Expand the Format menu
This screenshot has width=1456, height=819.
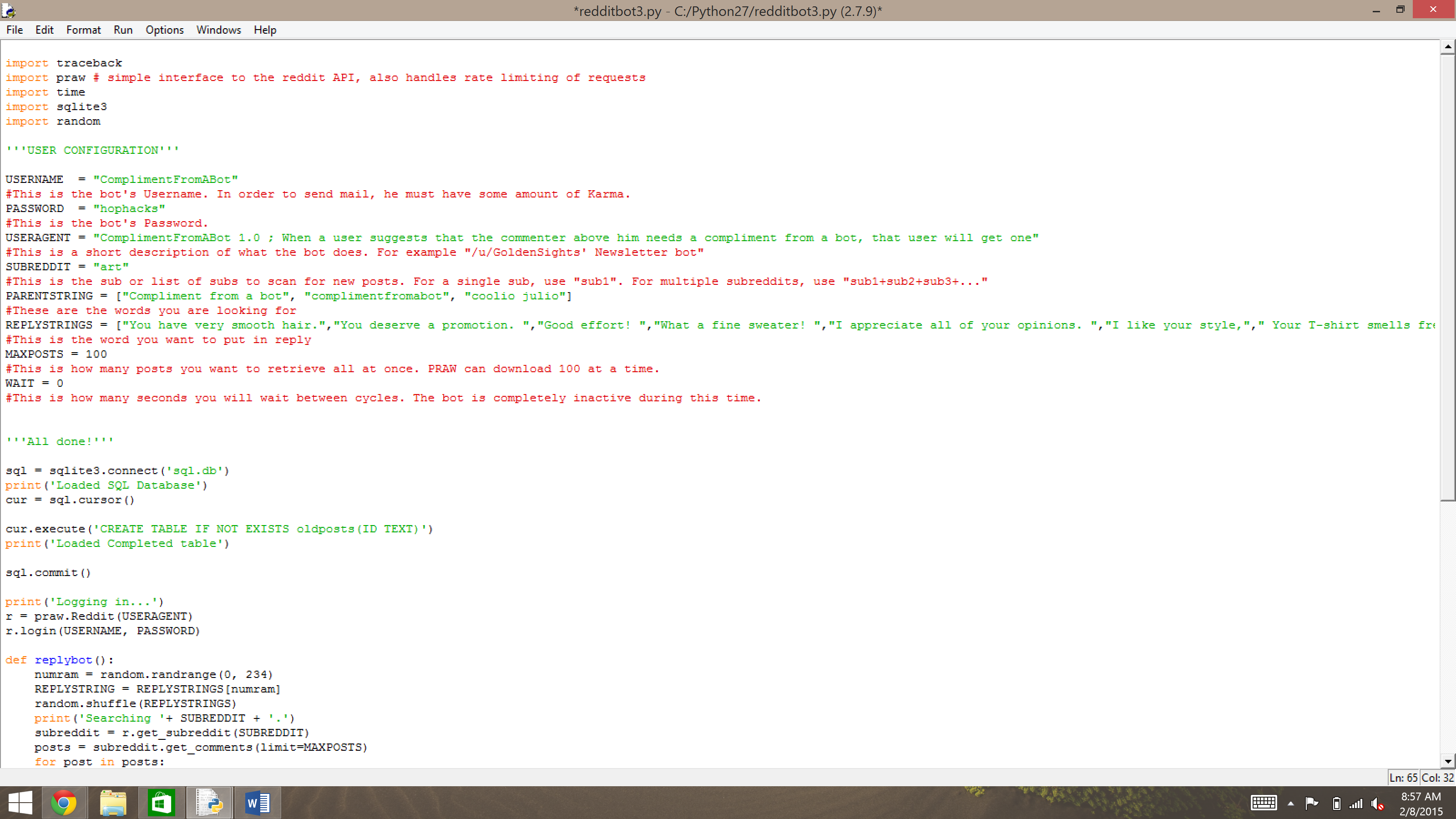click(83, 30)
